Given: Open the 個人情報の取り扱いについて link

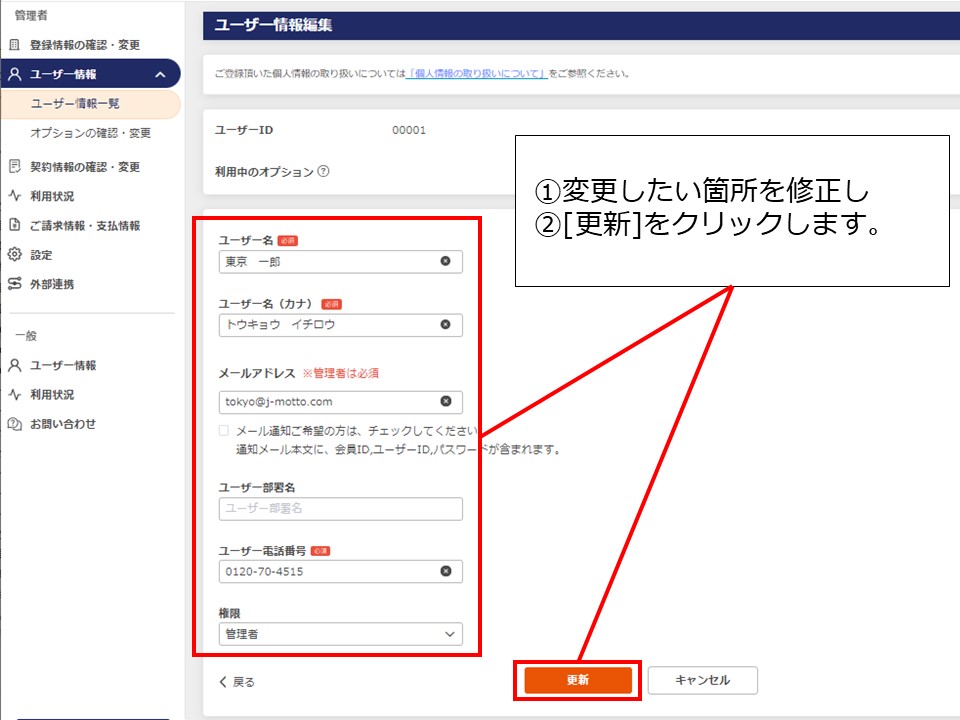Looking at the screenshot, I should coord(477,74).
